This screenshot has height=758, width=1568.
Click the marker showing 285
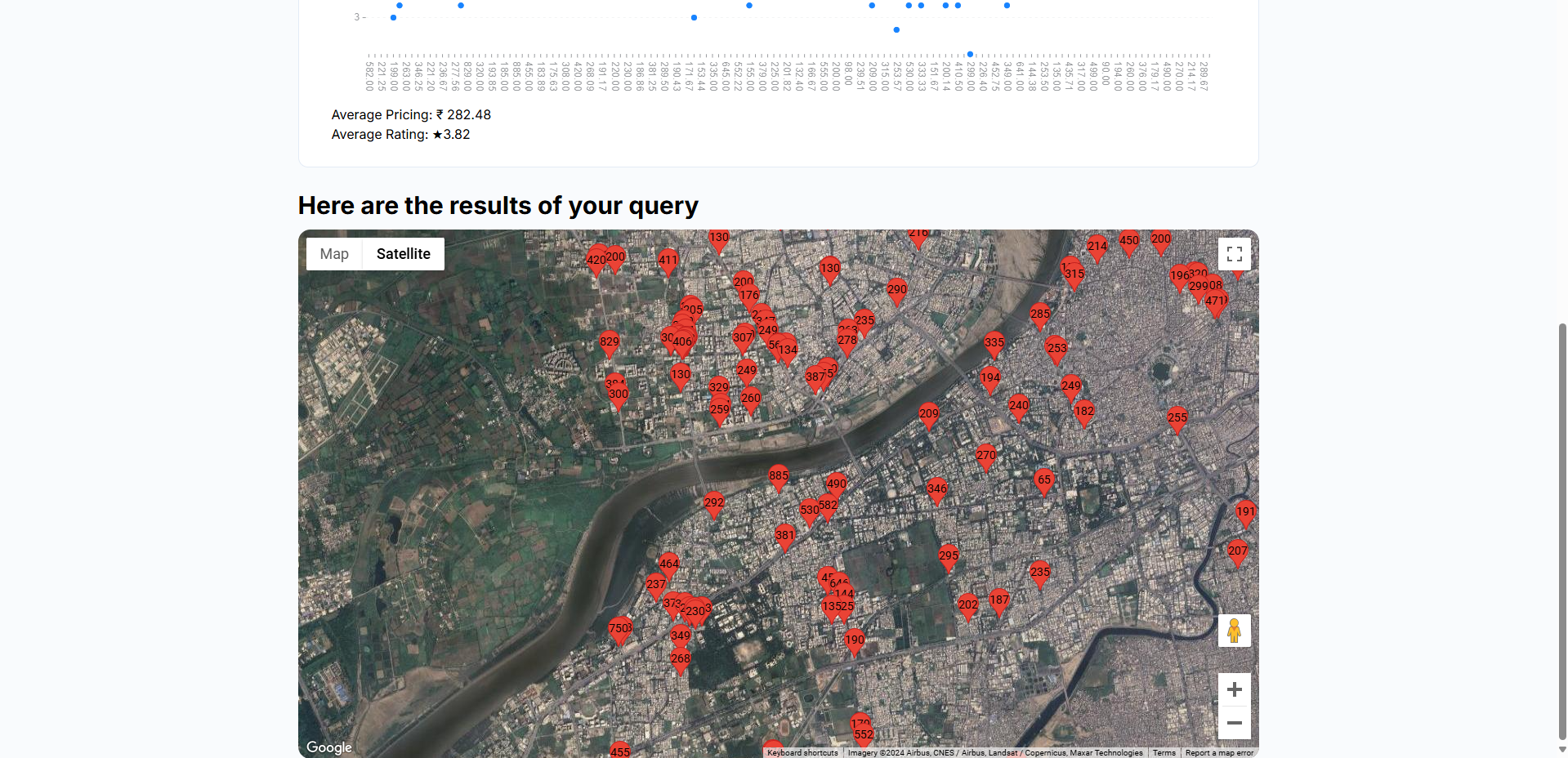(x=1040, y=319)
